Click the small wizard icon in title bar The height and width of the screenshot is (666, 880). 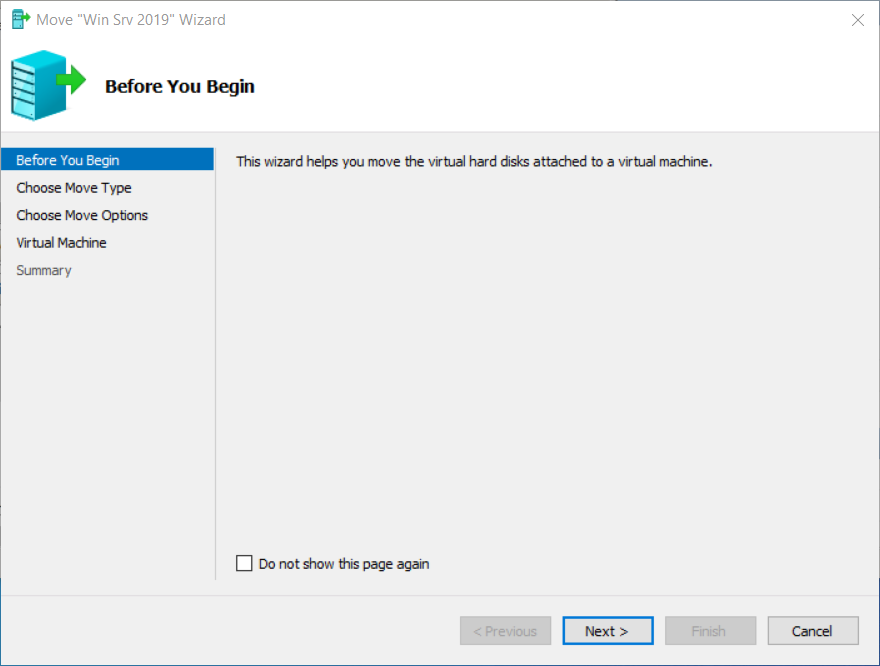point(20,20)
